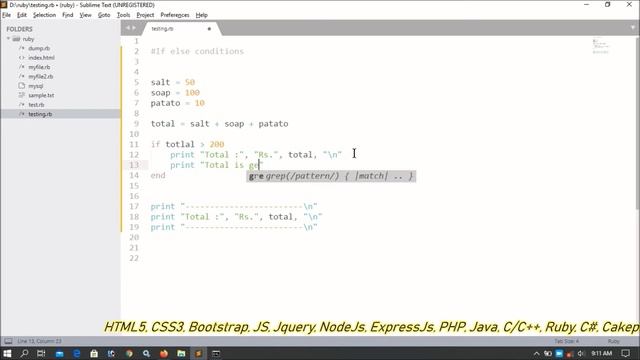
Task: Open the command prompt taskbar icon
Action: pyautogui.click(x=216, y=353)
